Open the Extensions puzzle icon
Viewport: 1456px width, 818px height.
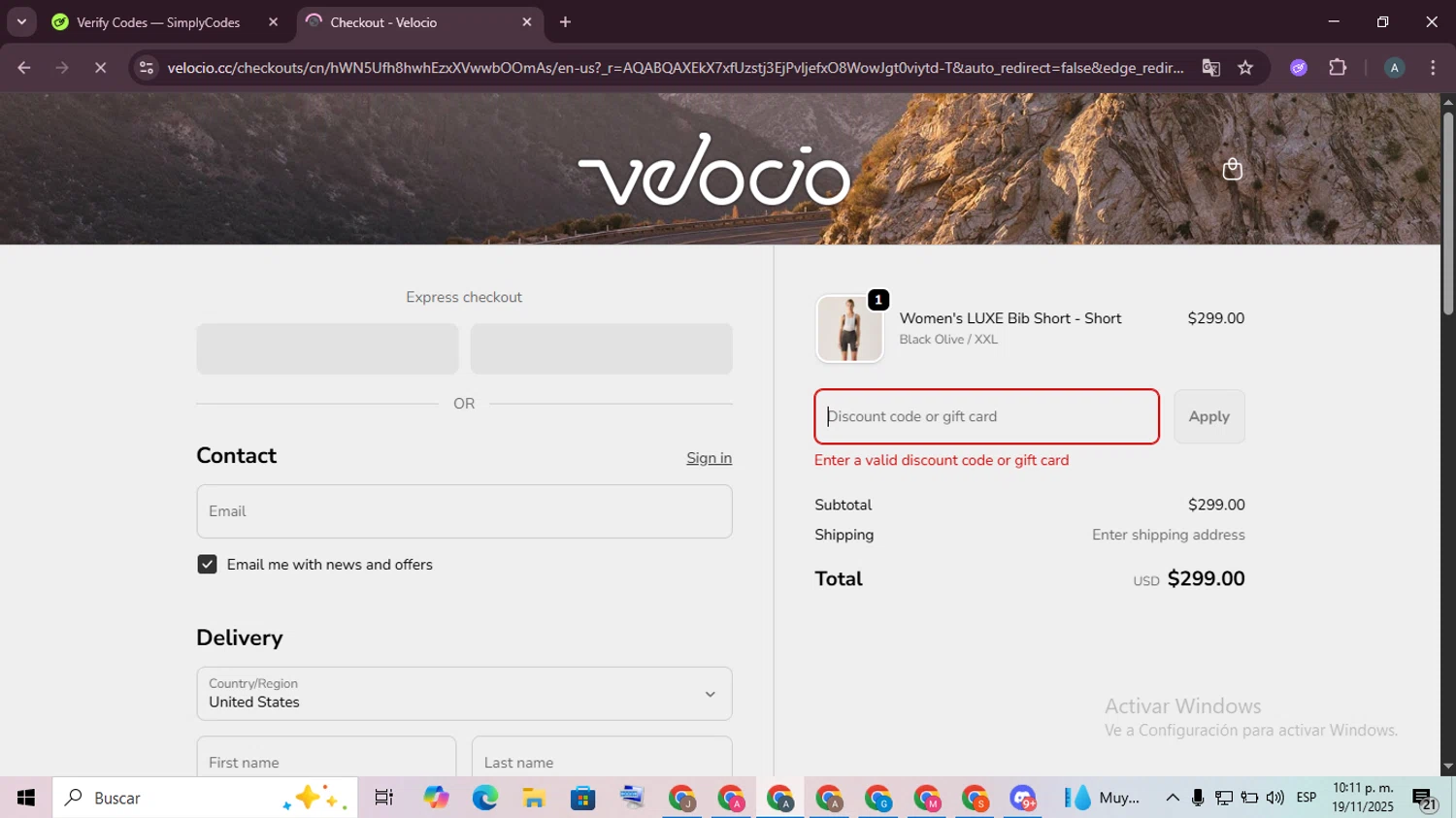coord(1338,68)
